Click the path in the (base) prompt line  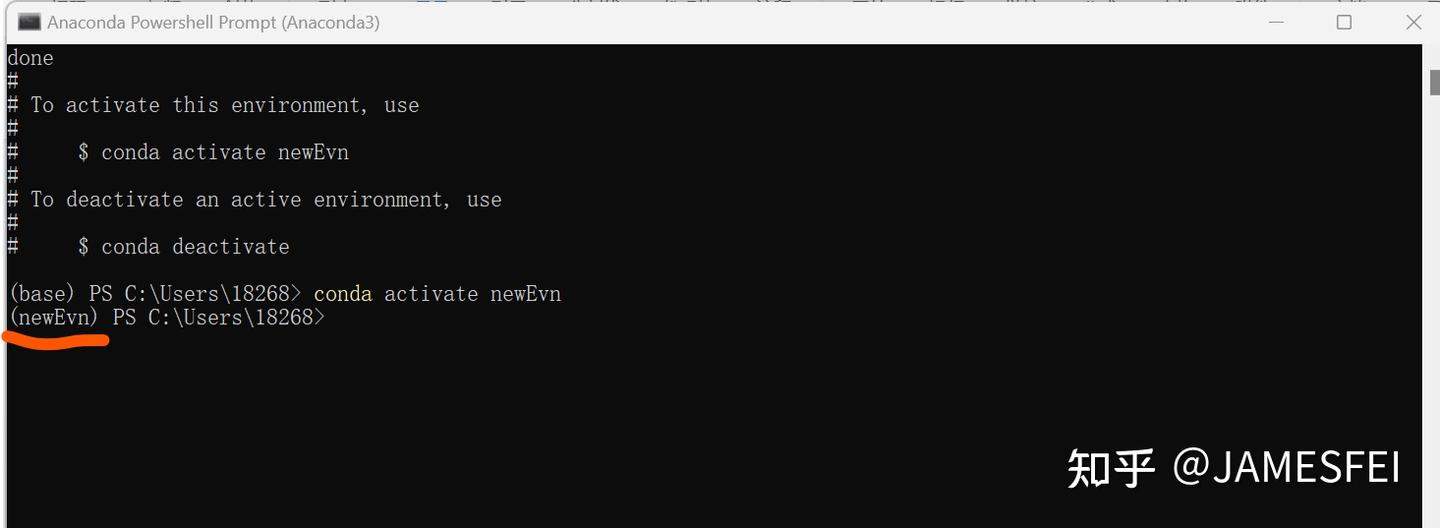click(x=213, y=294)
